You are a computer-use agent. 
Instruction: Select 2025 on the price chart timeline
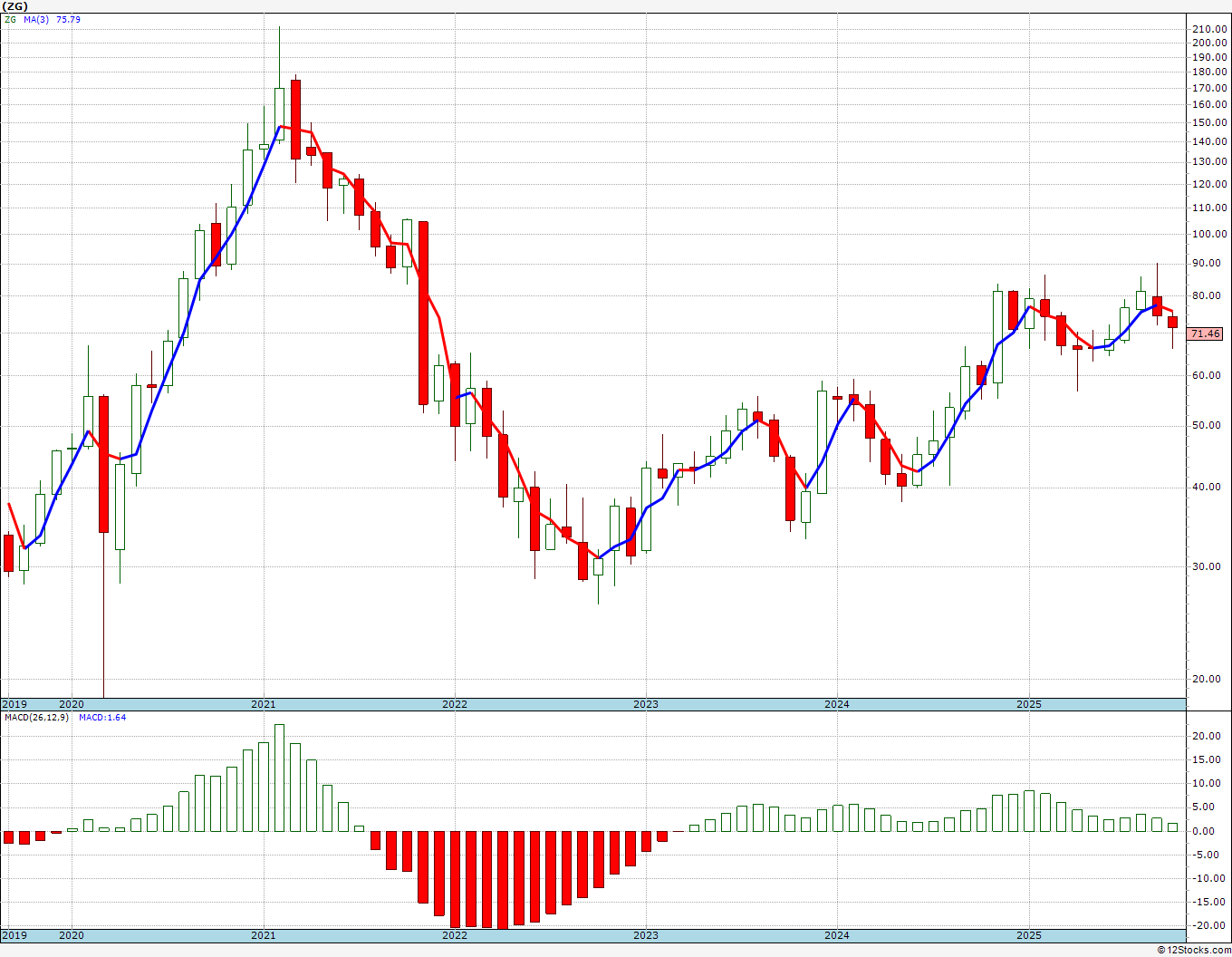pos(1028,704)
